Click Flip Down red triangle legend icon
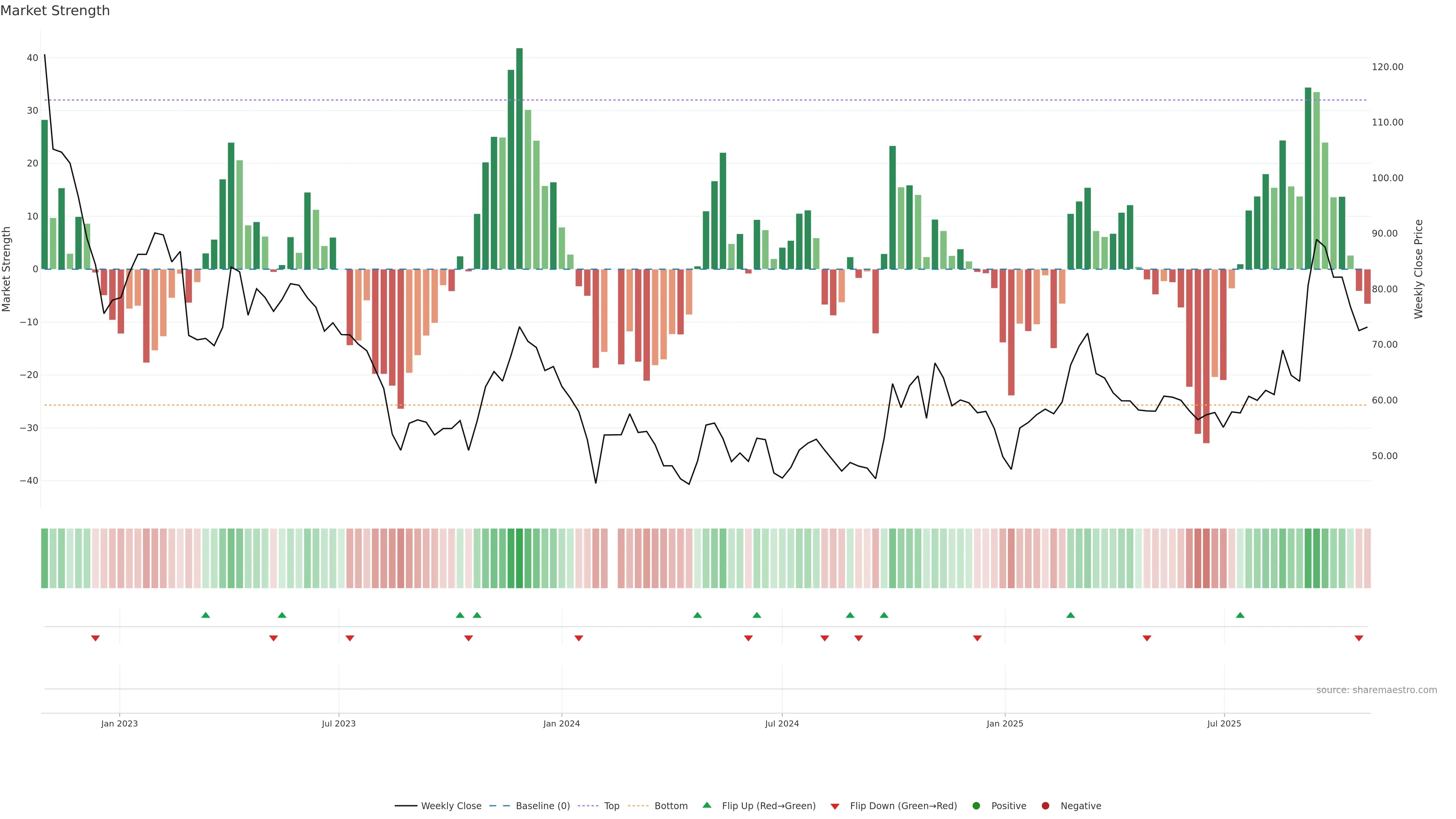This screenshot has width=1456, height=819. point(835,806)
